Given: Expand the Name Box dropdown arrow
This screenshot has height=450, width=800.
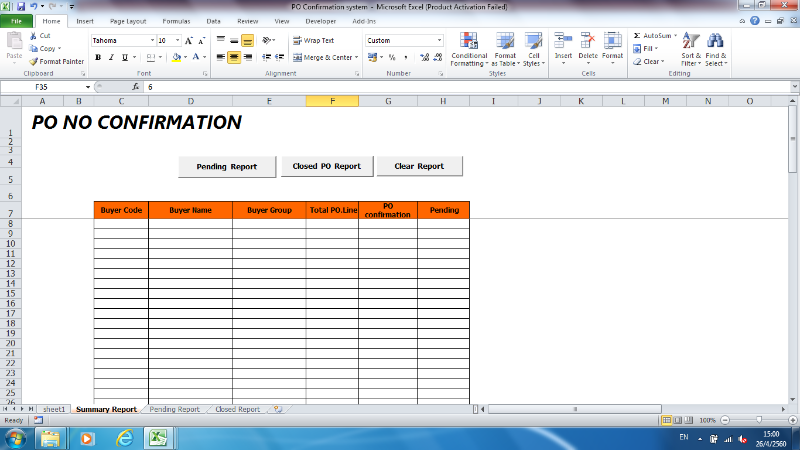Looking at the screenshot, I should tap(87, 88).
